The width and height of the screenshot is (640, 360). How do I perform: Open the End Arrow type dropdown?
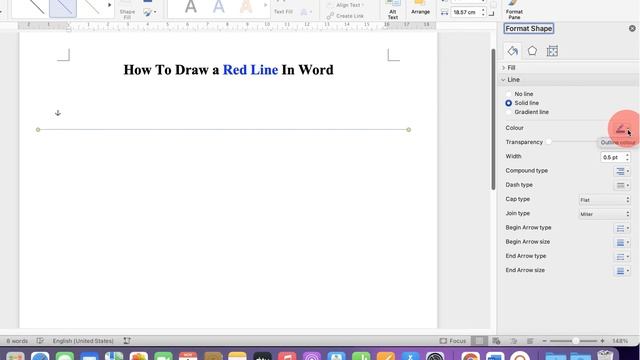point(622,257)
